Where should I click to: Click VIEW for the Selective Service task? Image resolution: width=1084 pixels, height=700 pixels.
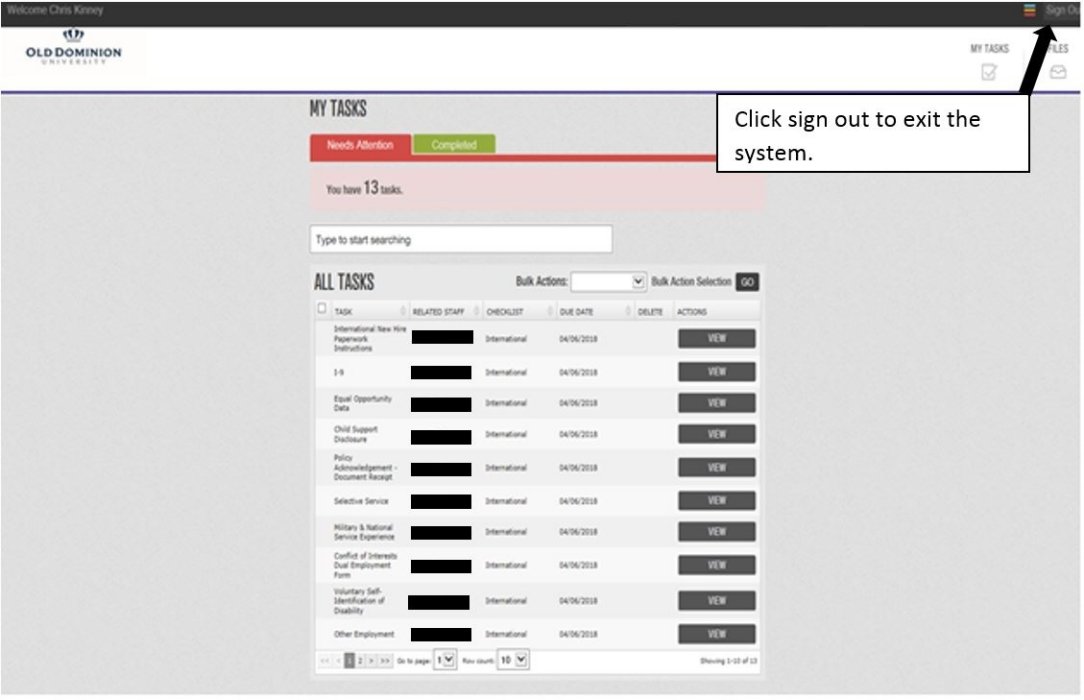[716, 500]
